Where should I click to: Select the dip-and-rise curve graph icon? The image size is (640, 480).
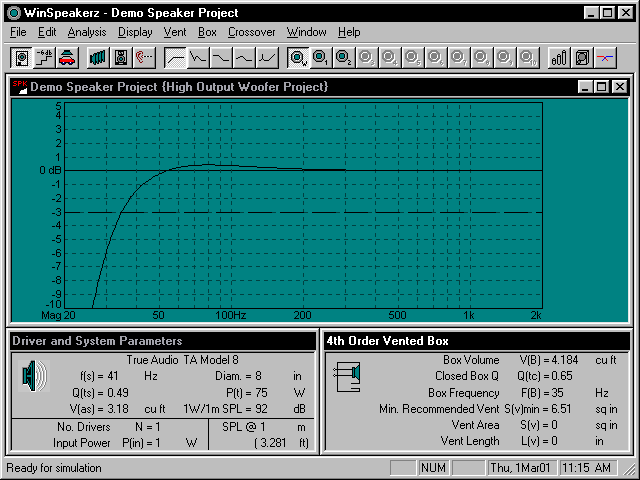267,58
